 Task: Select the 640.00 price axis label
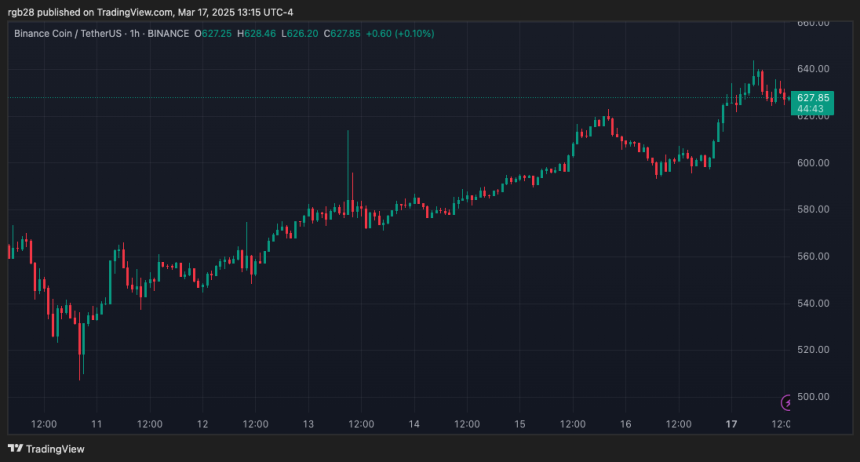point(813,69)
